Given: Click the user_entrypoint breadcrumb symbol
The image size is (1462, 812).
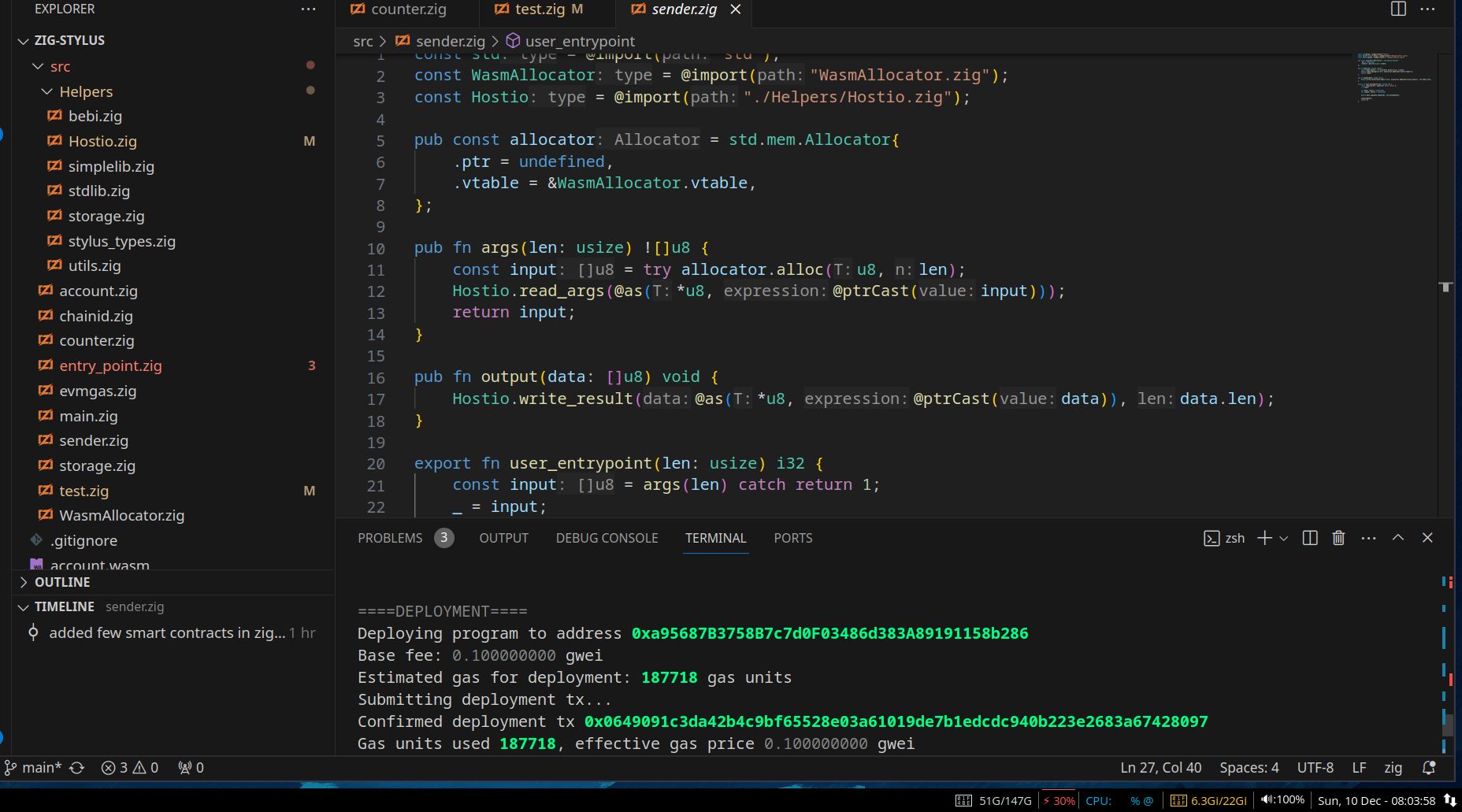Looking at the screenshot, I should 570,41.
